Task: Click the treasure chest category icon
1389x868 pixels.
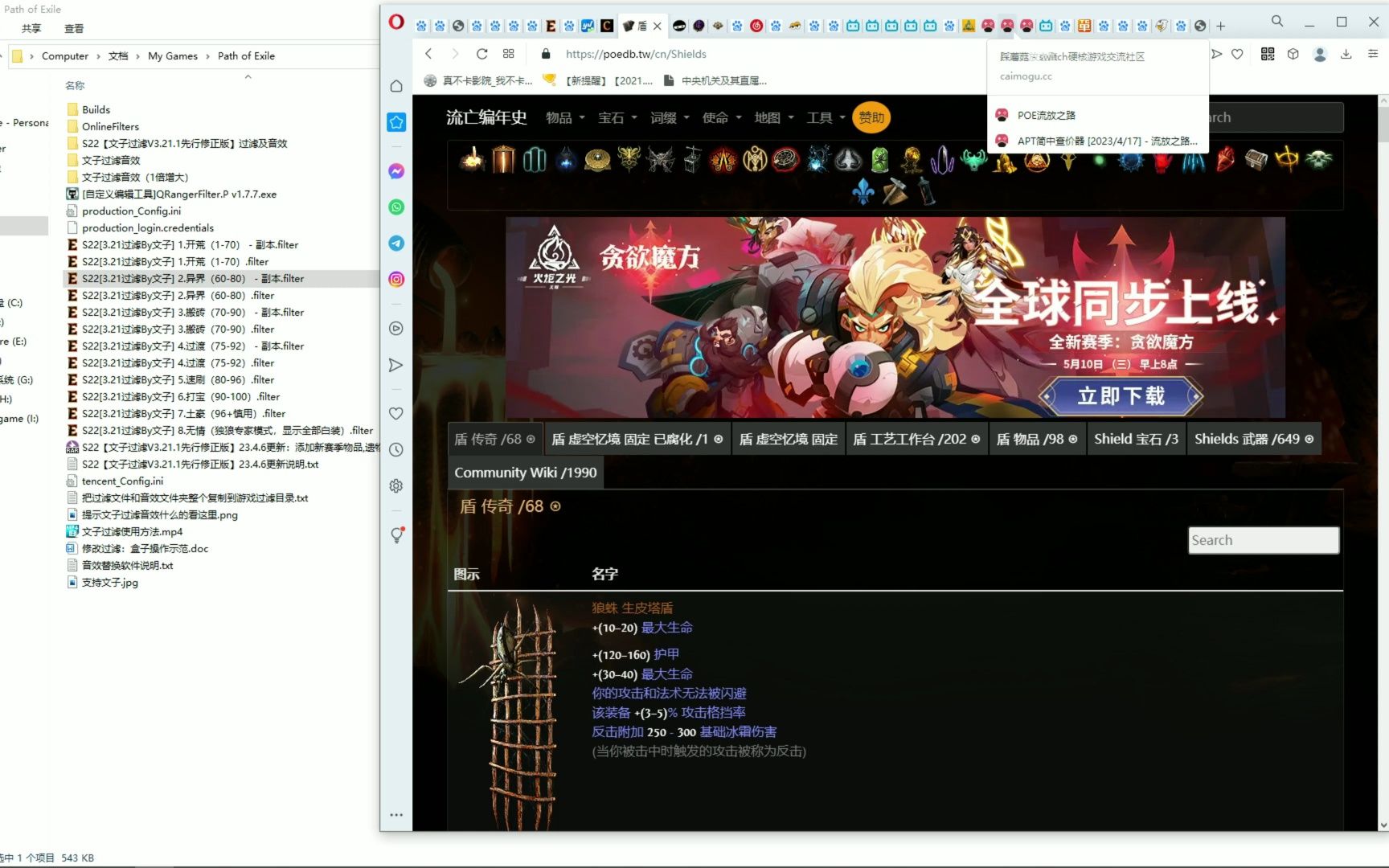Action: 1256,160
